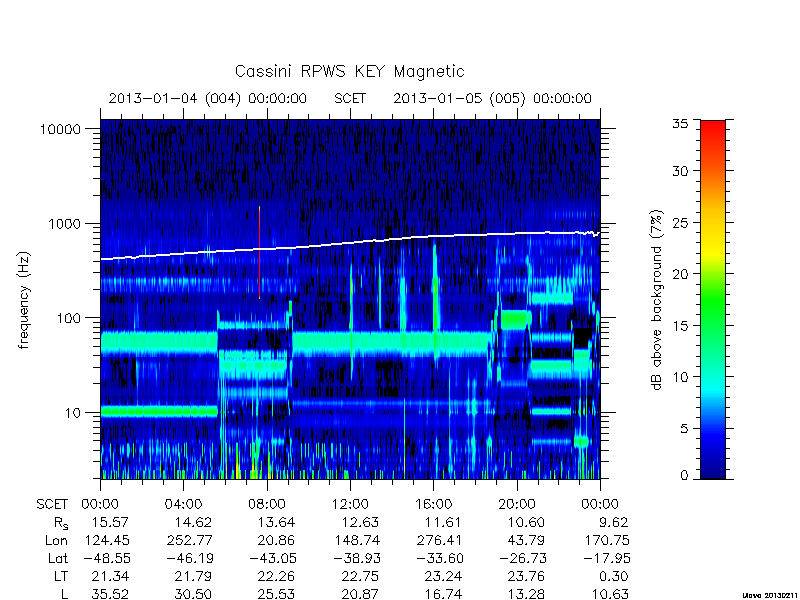Click the '25' color bar tick value
The width and height of the screenshot is (800, 600).
tap(680, 223)
